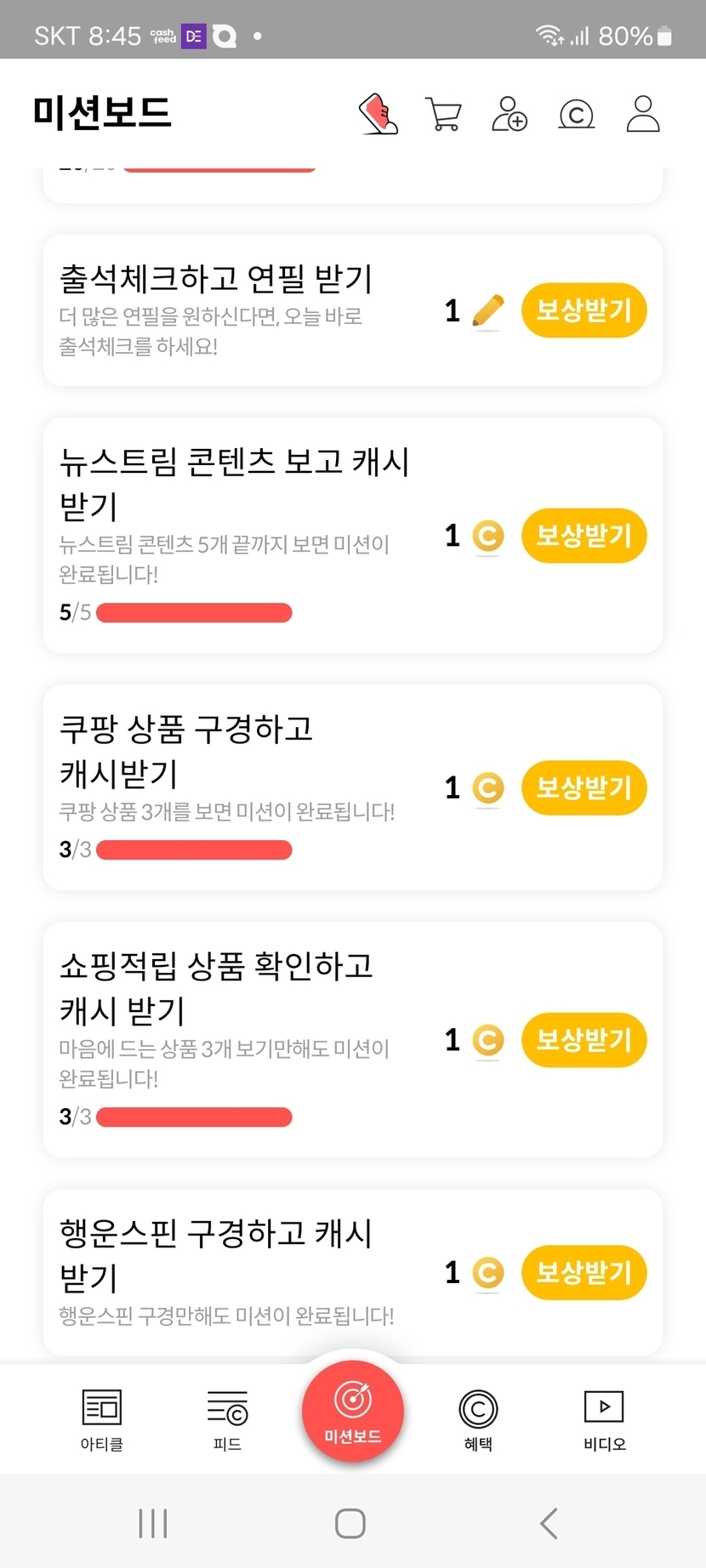Tap the coin icon for 쿠팡 mission
Screen dimensions: 706x1568
click(x=488, y=788)
